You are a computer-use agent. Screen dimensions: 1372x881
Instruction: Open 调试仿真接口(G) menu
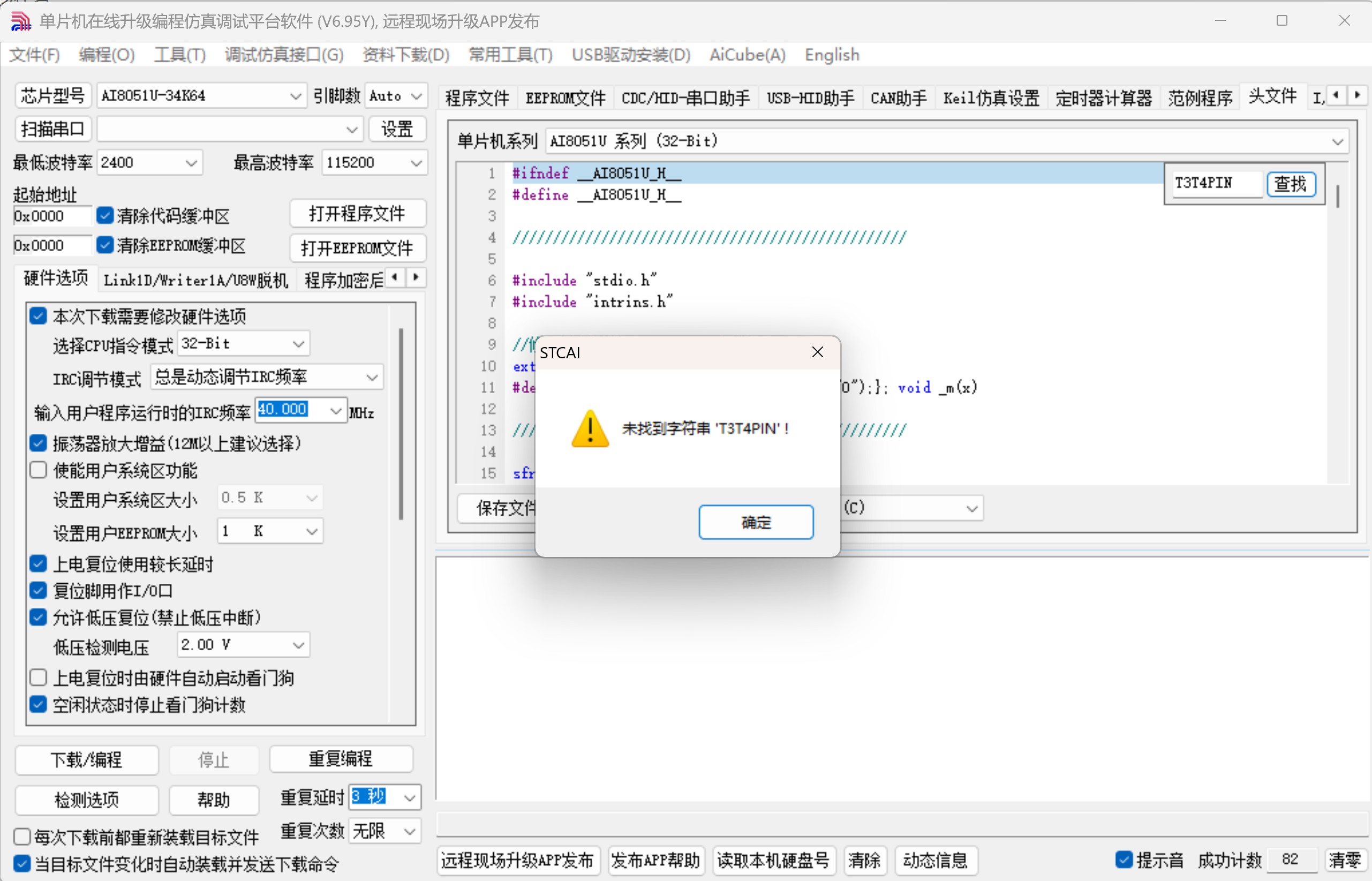click(284, 55)
